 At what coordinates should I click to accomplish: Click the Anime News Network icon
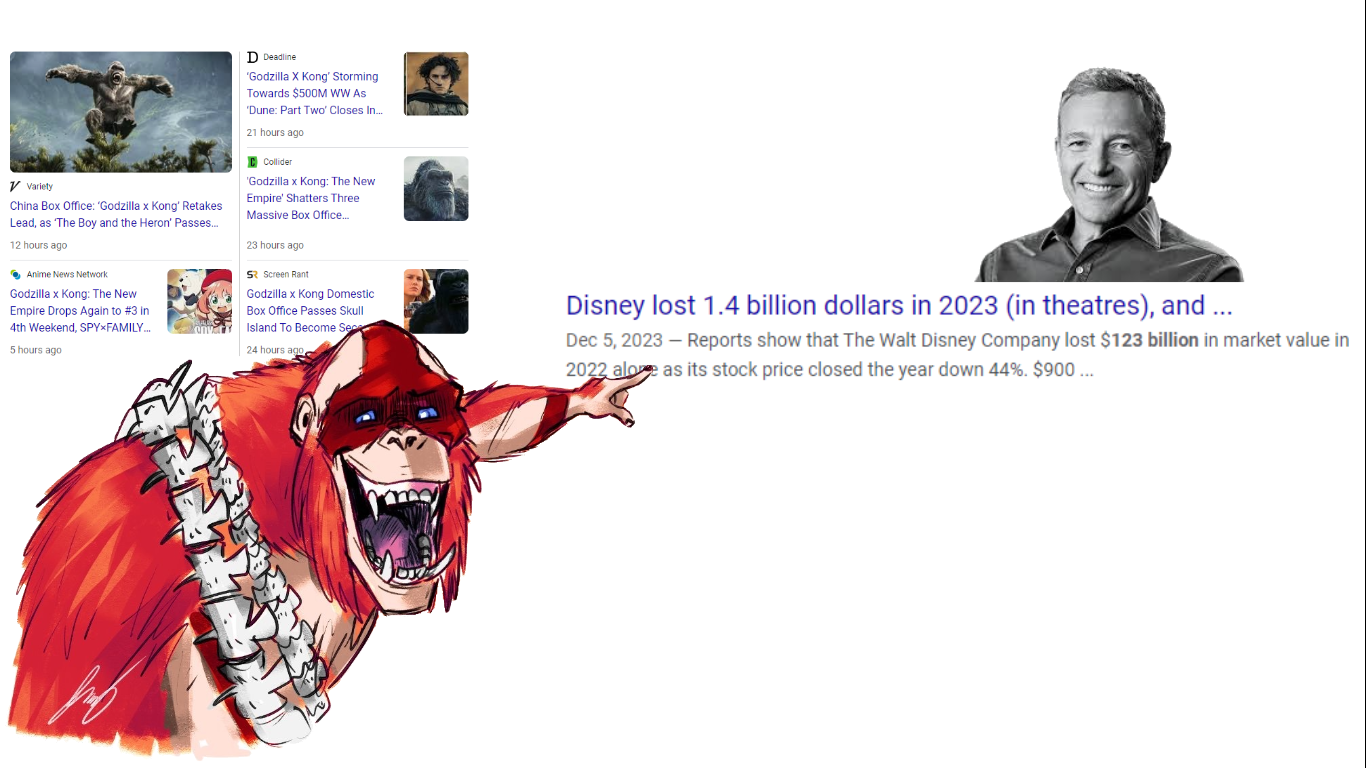point(15,274)
